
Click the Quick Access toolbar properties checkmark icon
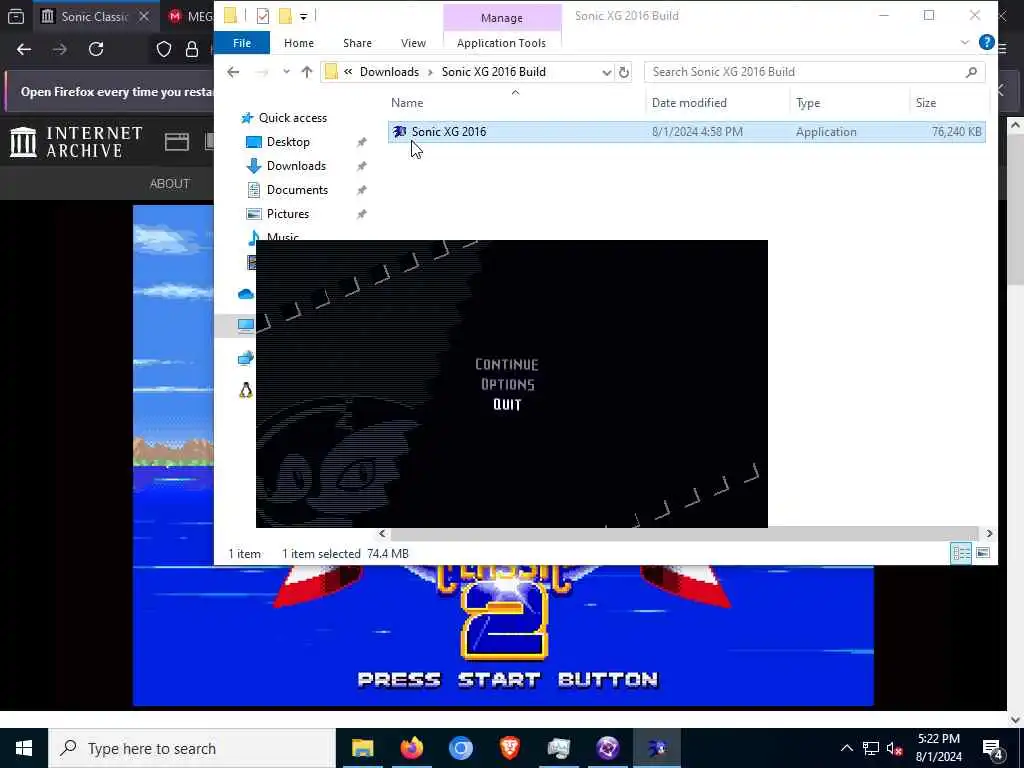point(263,16)
